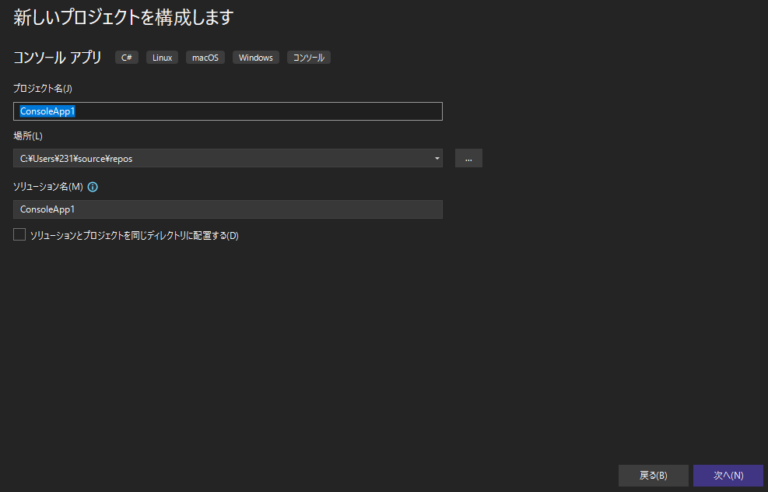Click the Windows platform tag

pos(256,58)
